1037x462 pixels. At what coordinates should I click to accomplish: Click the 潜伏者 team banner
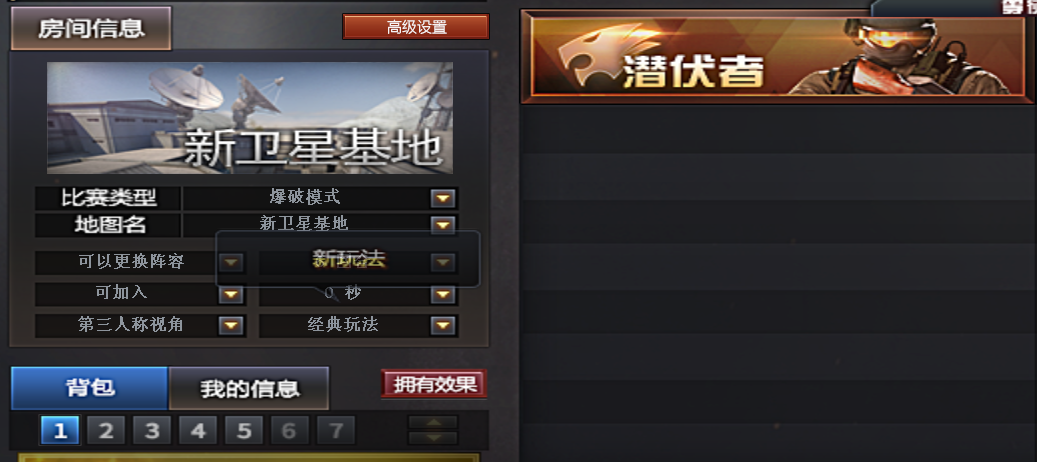tap(777, 57)
